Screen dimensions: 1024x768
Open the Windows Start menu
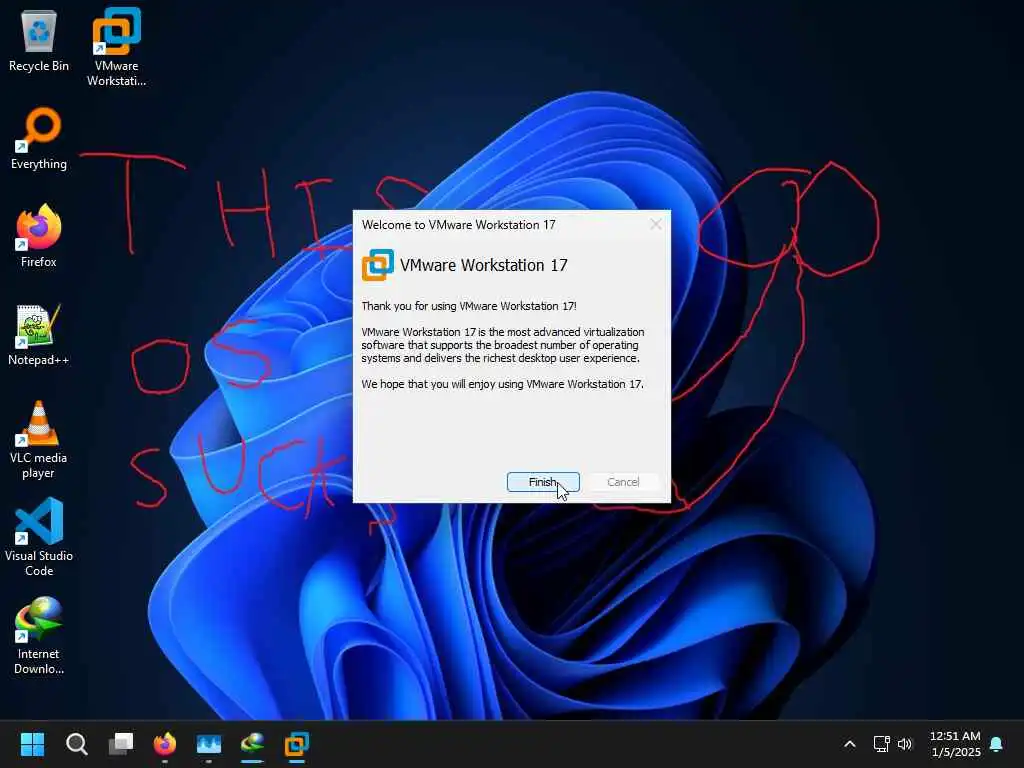click(x=32, y=744)
